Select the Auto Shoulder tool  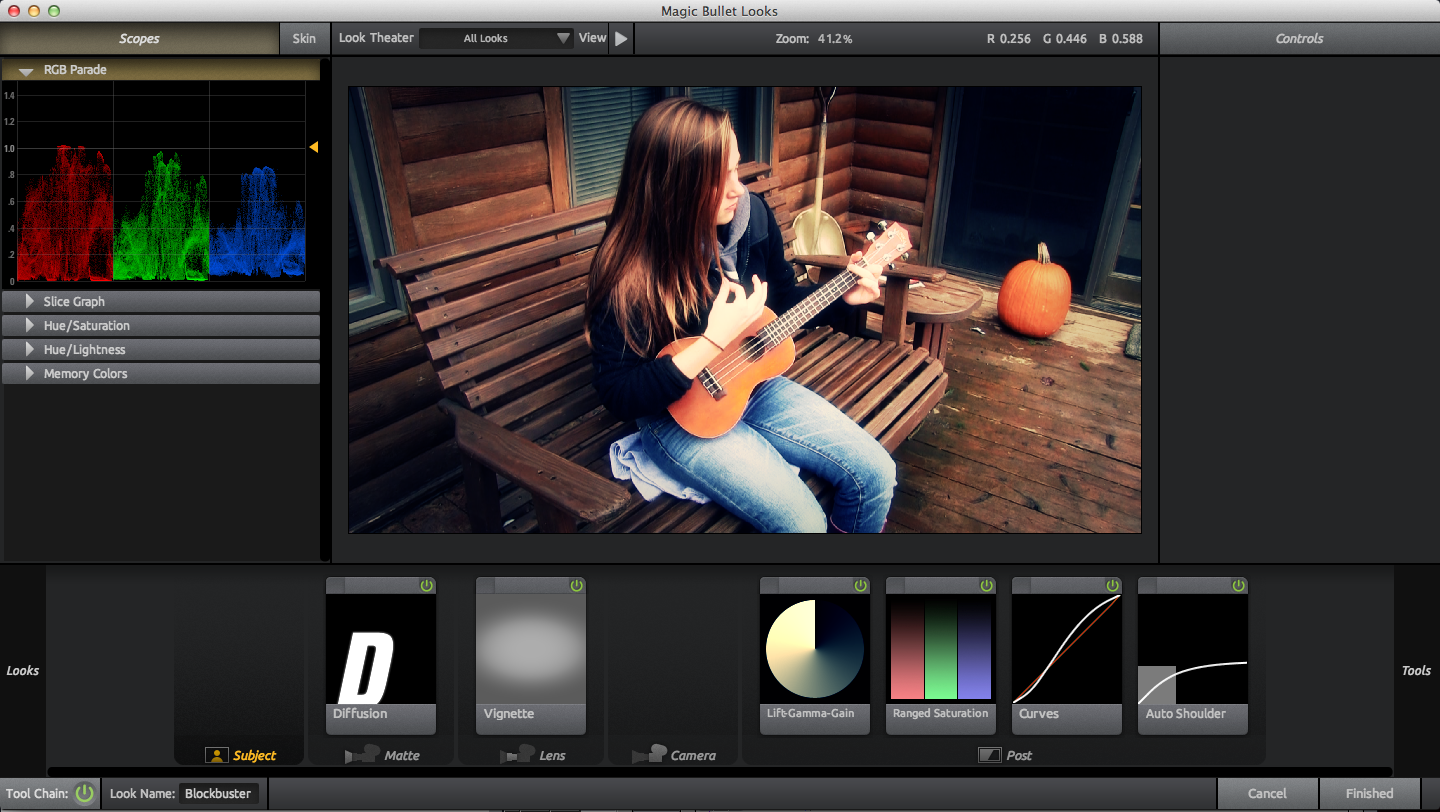point(1192,649)
